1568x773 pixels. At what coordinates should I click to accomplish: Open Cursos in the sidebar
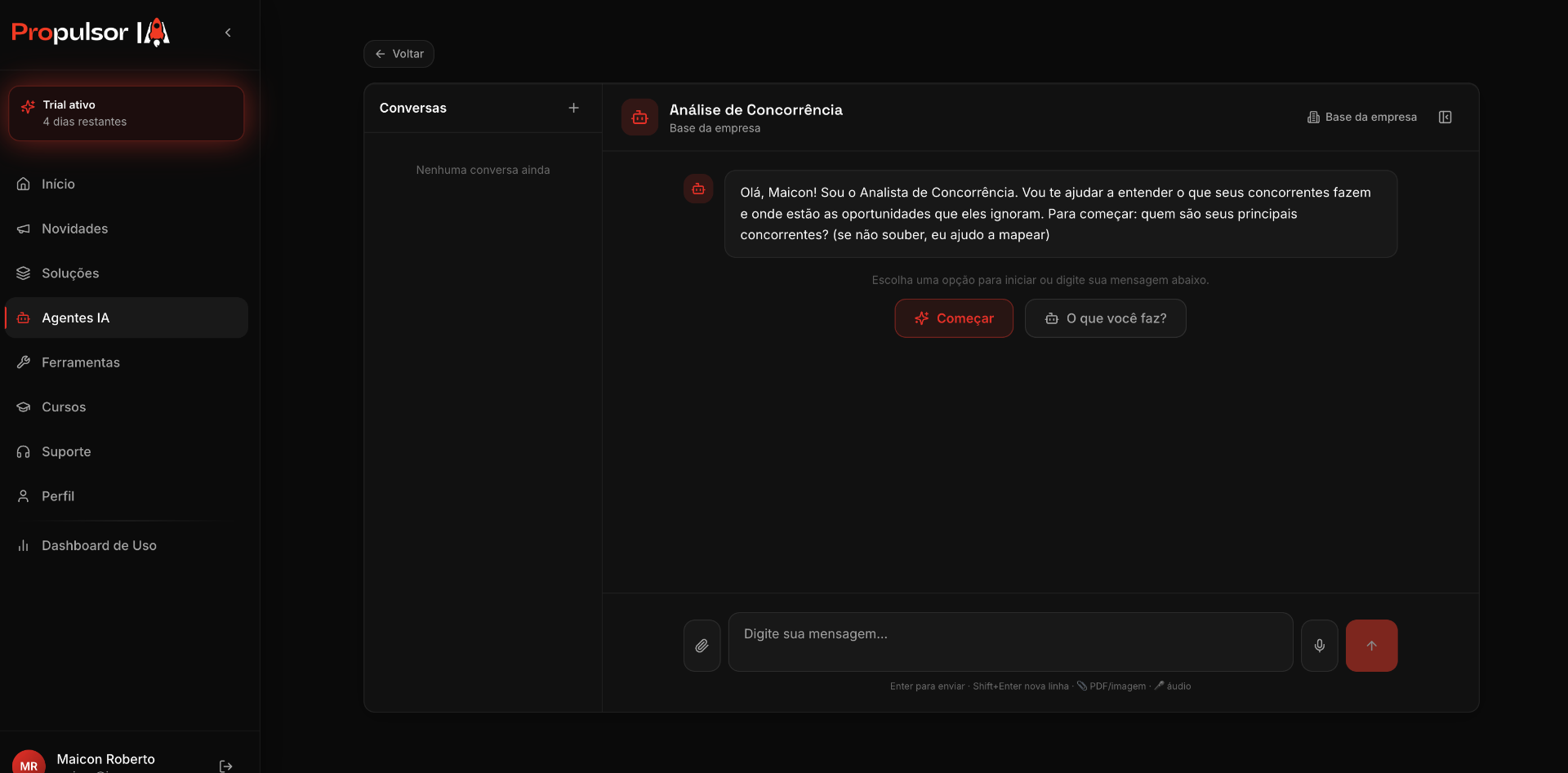pyautogui.click(x=127, y=406)
